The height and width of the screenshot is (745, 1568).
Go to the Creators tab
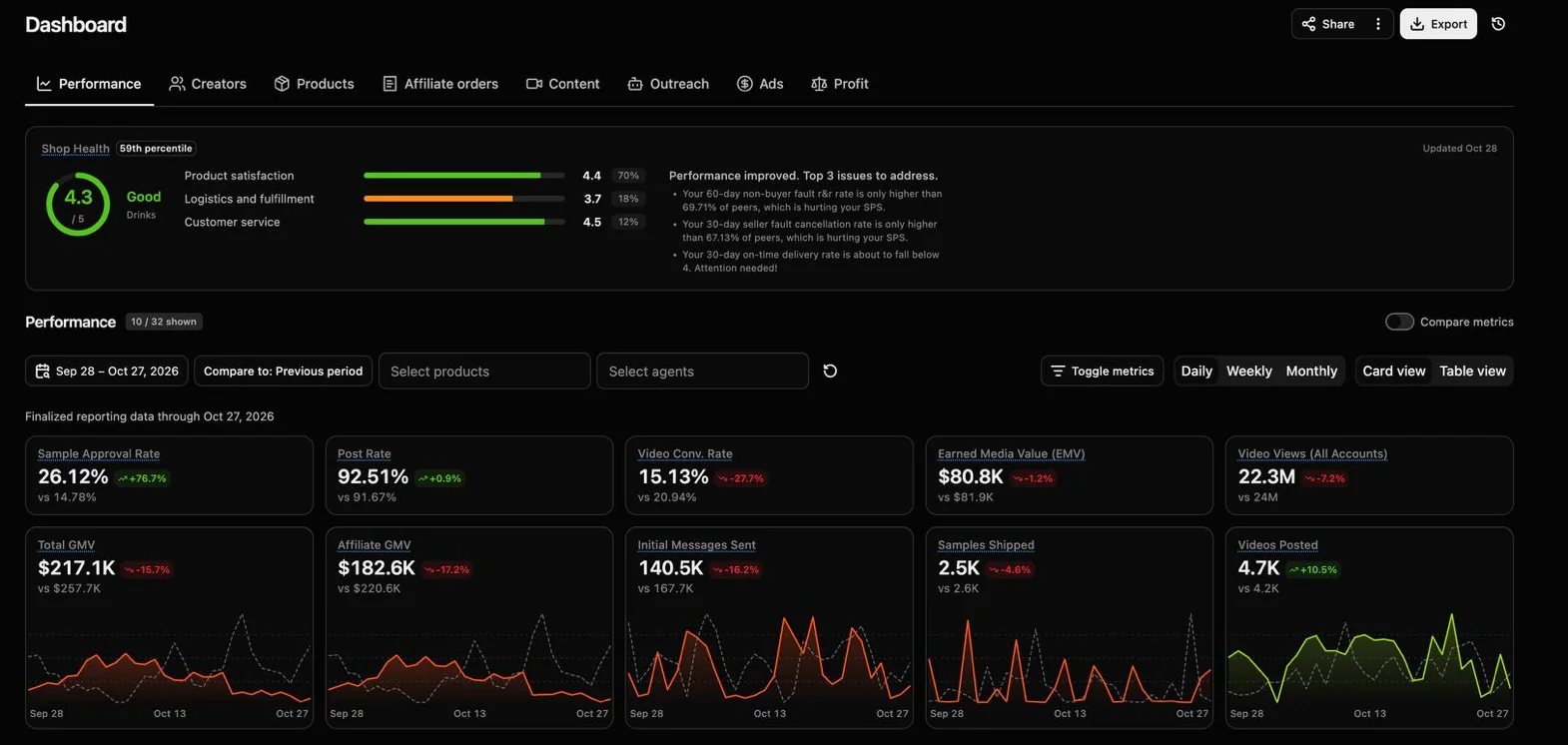click(208, 84)
